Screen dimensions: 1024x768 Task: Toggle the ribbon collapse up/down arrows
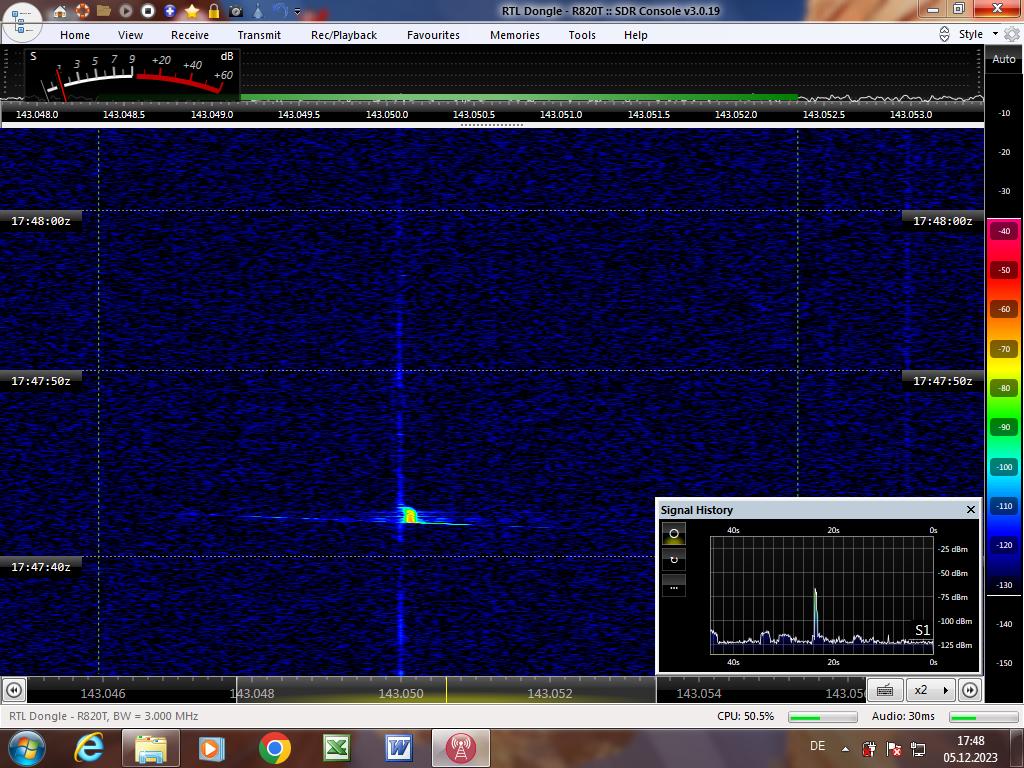tap(944, 34)
